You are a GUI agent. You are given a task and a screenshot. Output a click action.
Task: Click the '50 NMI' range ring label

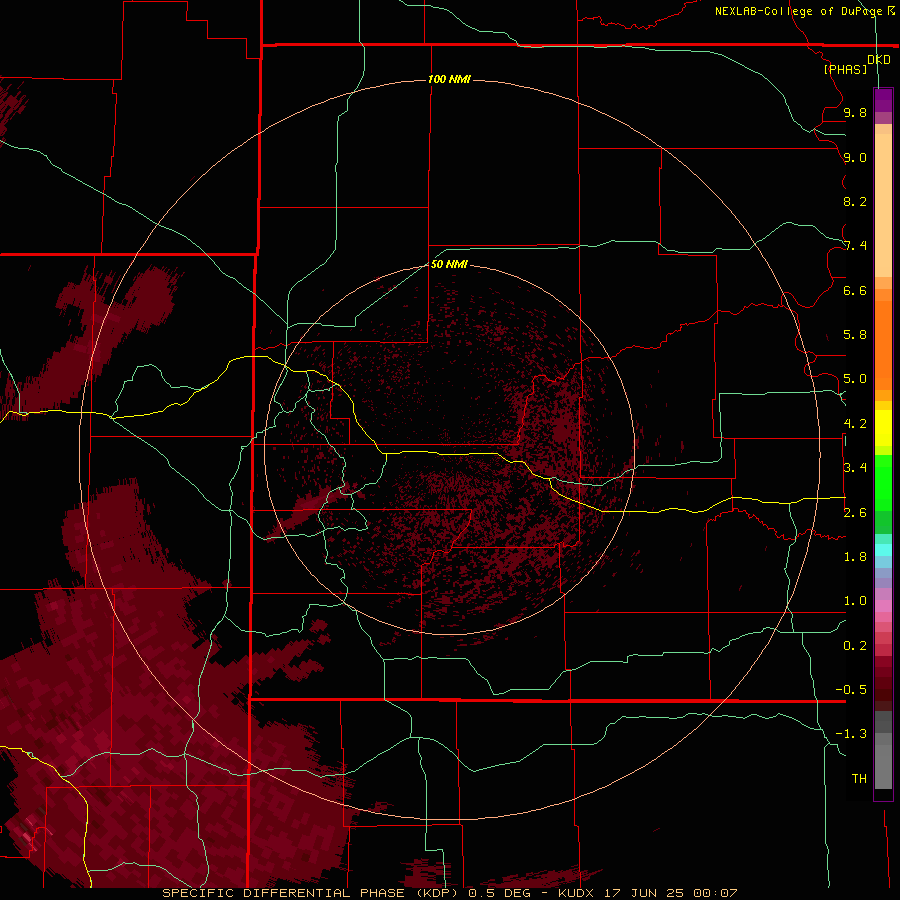pyautogui.click(x=449, y=264)
